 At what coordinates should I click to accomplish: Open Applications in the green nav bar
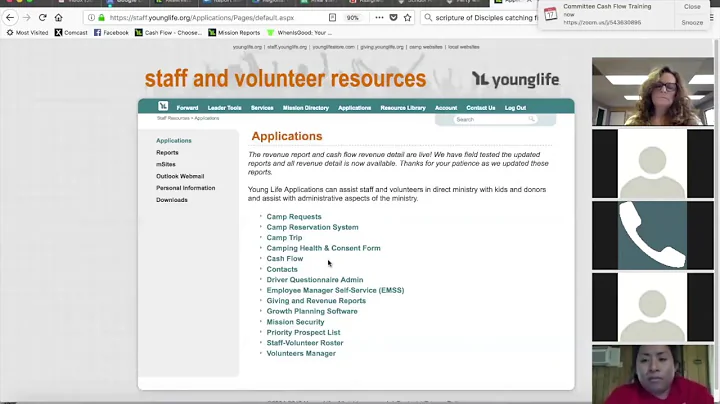click(x=354, y=108)
